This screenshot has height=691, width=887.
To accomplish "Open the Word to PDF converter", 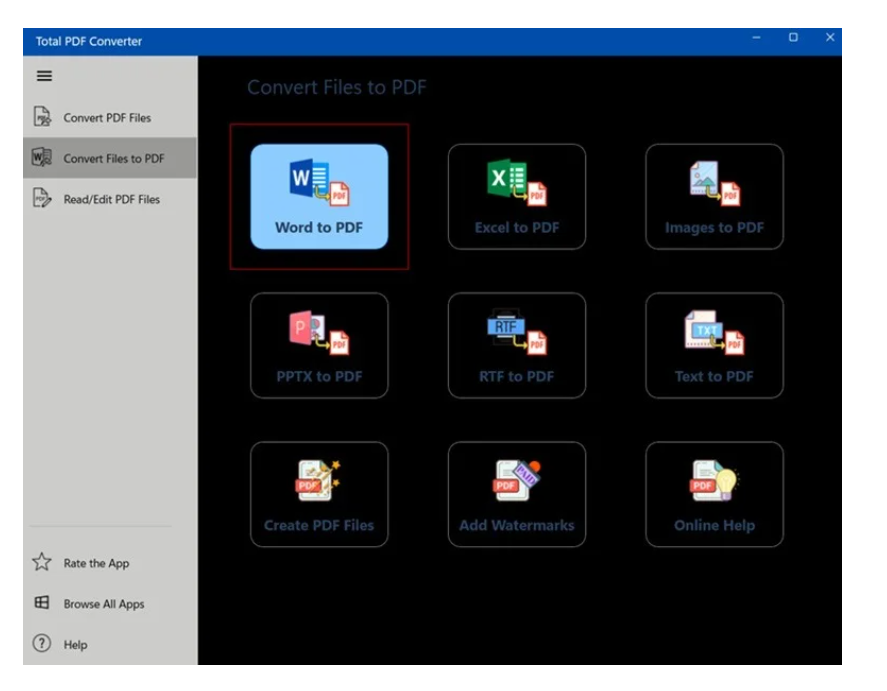I will tap(320, 194).
